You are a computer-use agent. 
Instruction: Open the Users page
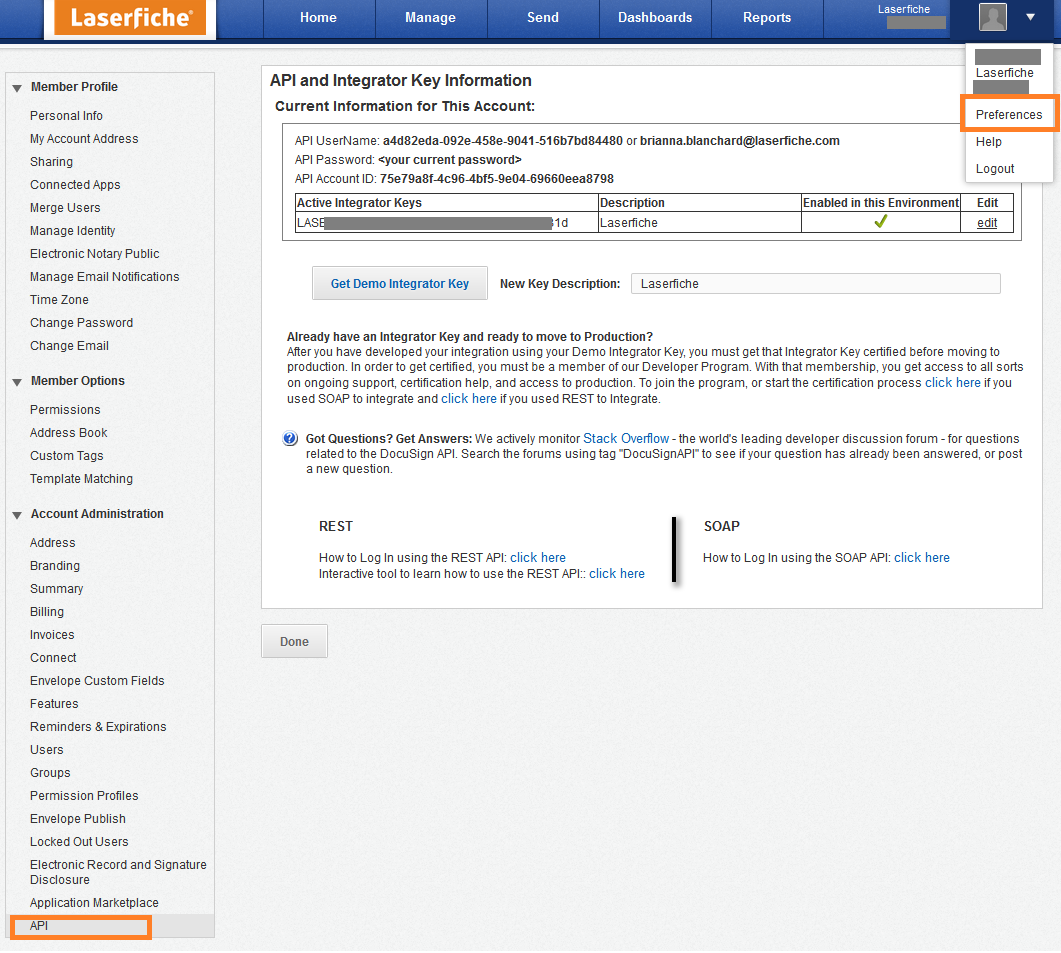click(47, 750)
